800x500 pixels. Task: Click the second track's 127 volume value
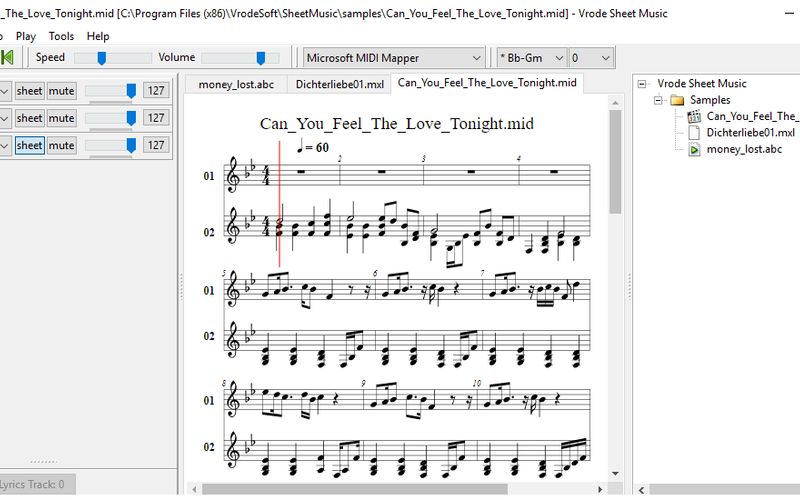(x=156, y=118)
